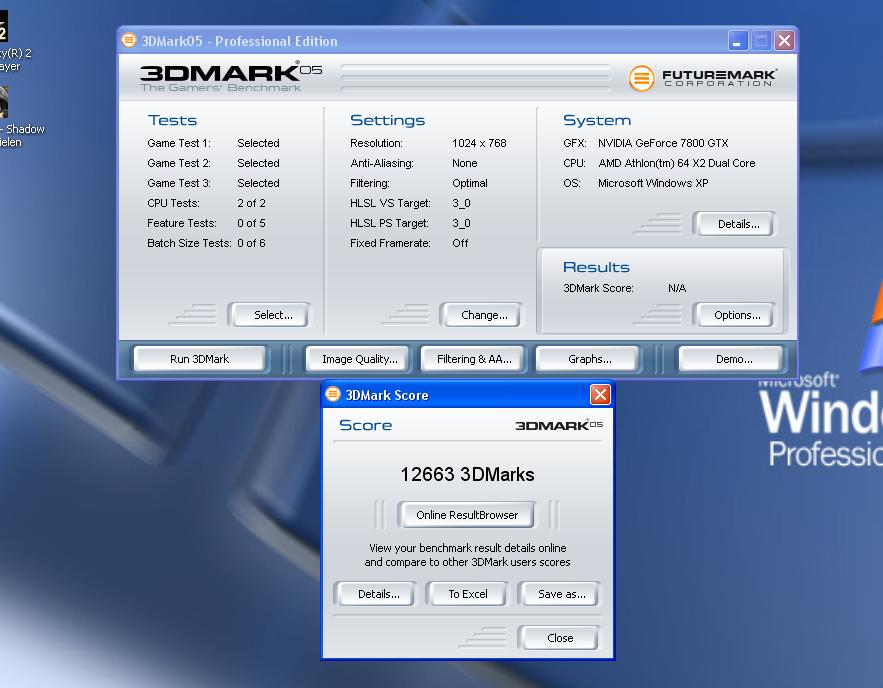Click the CPU Tests 2 of 2 value
Screen dimensions: 883x688
point(251,203)
